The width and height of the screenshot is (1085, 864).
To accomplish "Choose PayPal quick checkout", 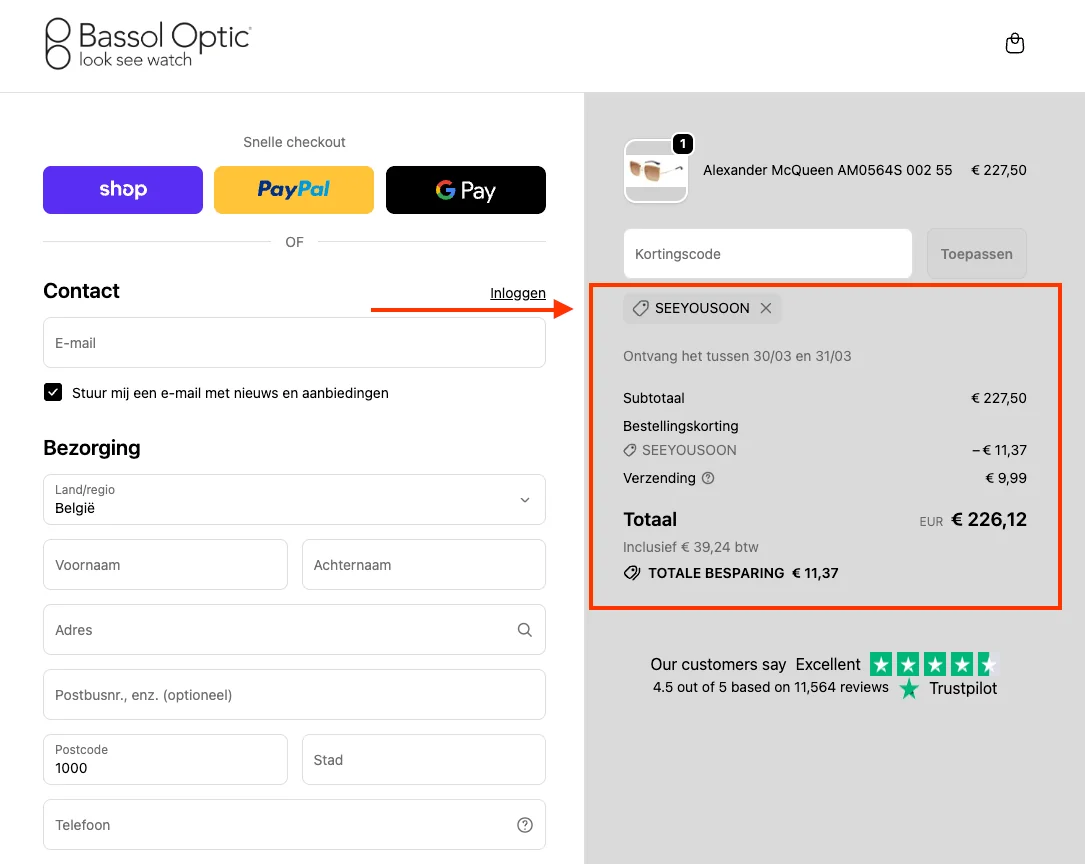I will coord(294,190).
